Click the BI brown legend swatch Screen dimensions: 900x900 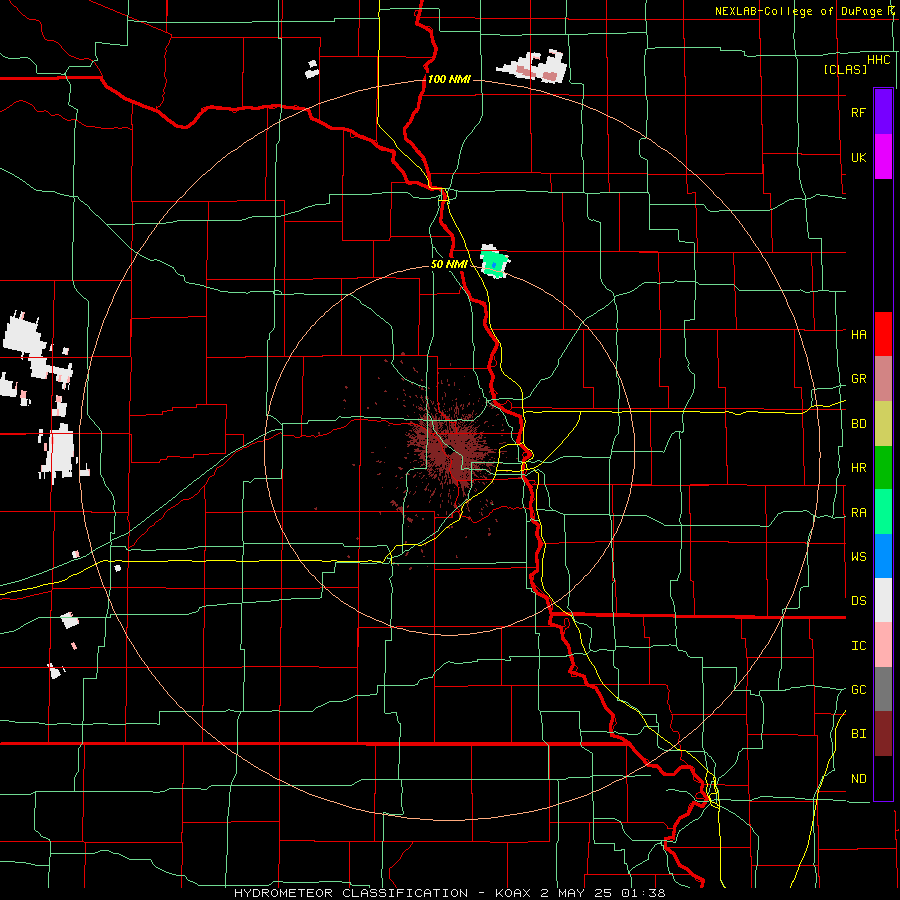tap(883, 734)
